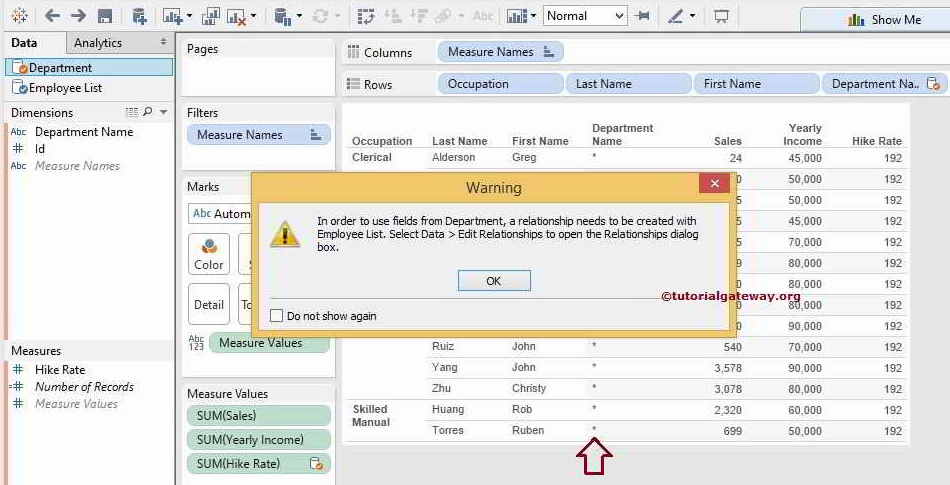
Task: Click the Highlight pen icon
Action: tap(675, 16)
